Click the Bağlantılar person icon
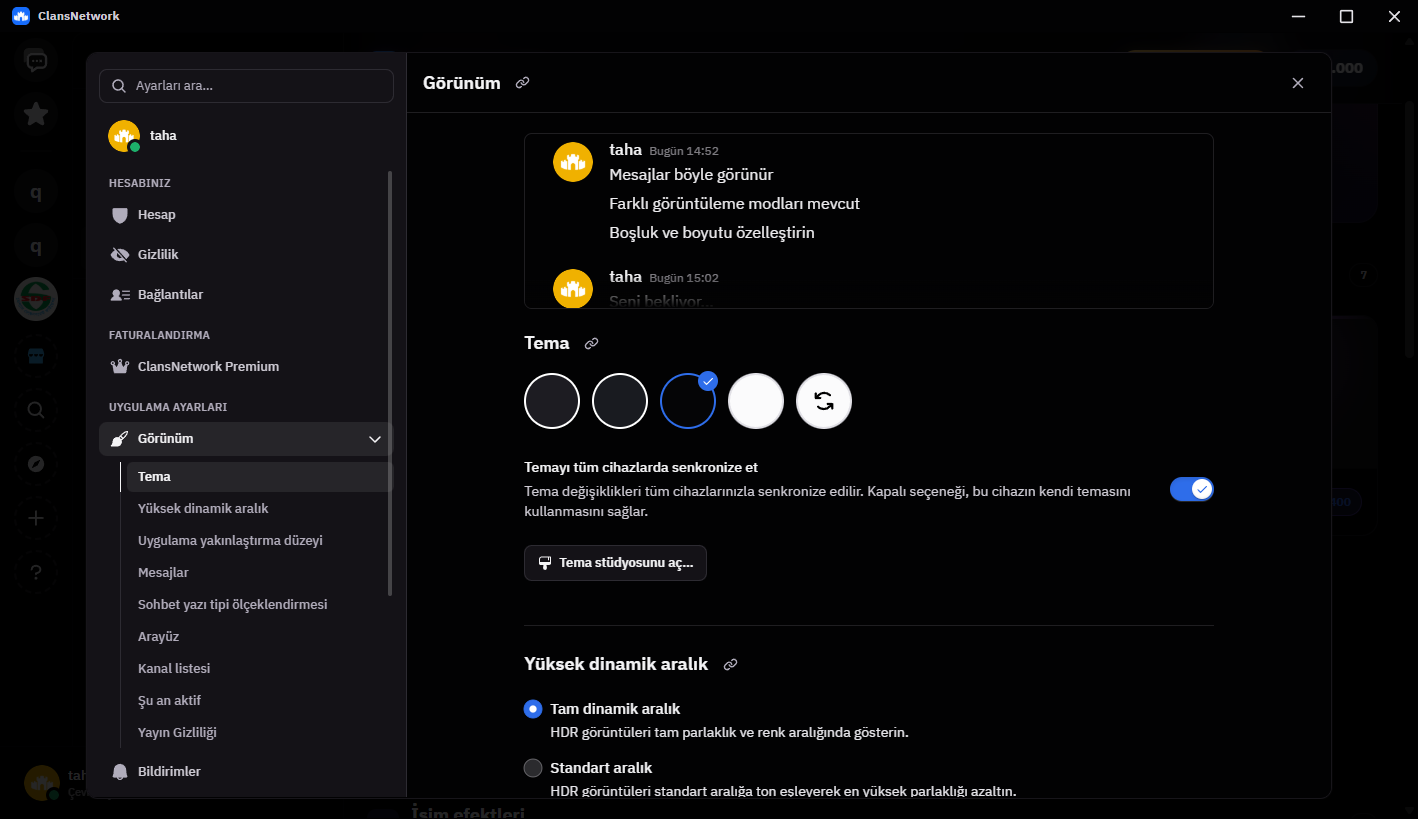Screen dimensions: 1418x819 pos(120,295)
